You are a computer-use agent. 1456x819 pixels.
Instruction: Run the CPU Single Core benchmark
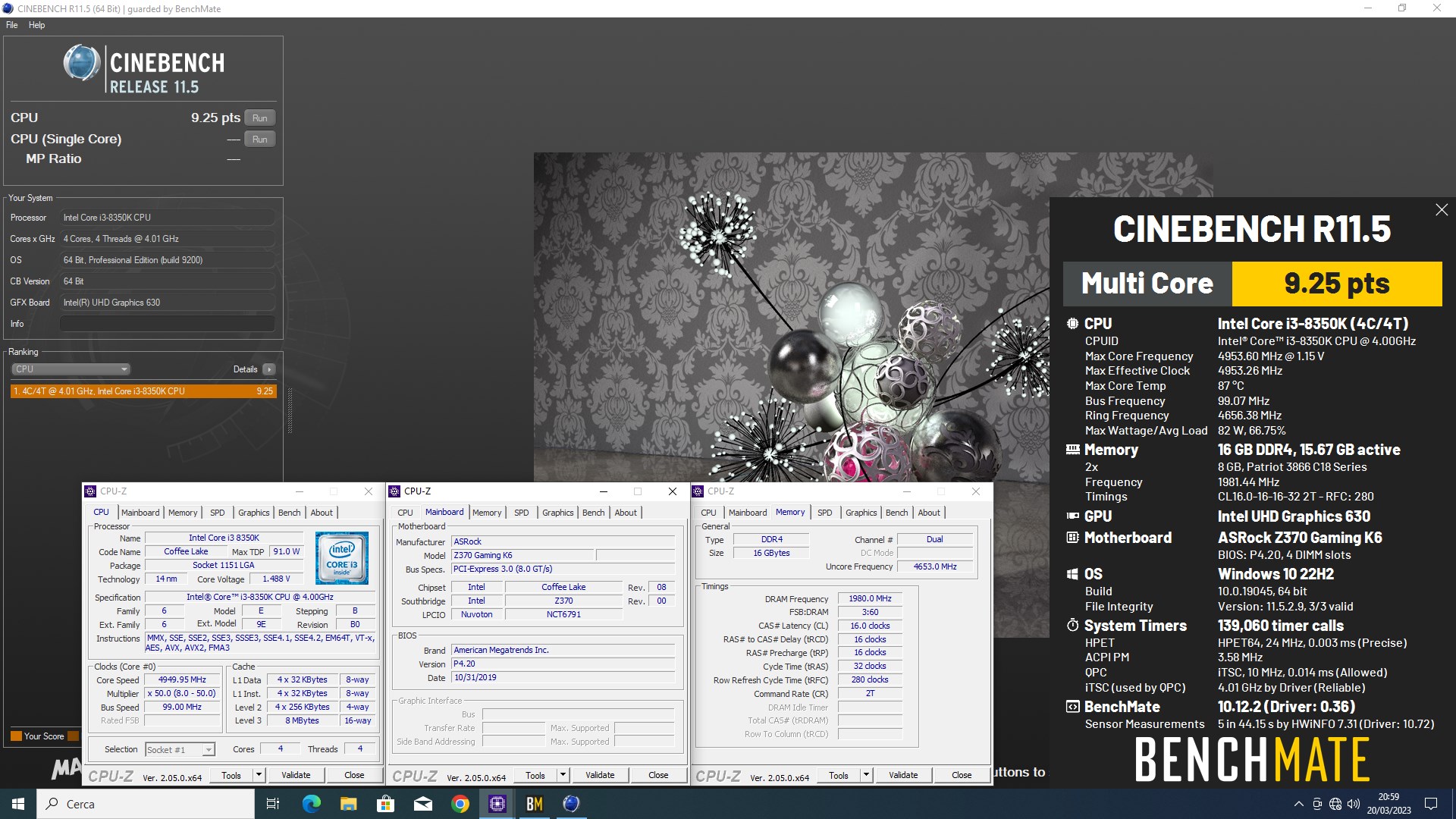pyautogui.click(x=260, y=140)
